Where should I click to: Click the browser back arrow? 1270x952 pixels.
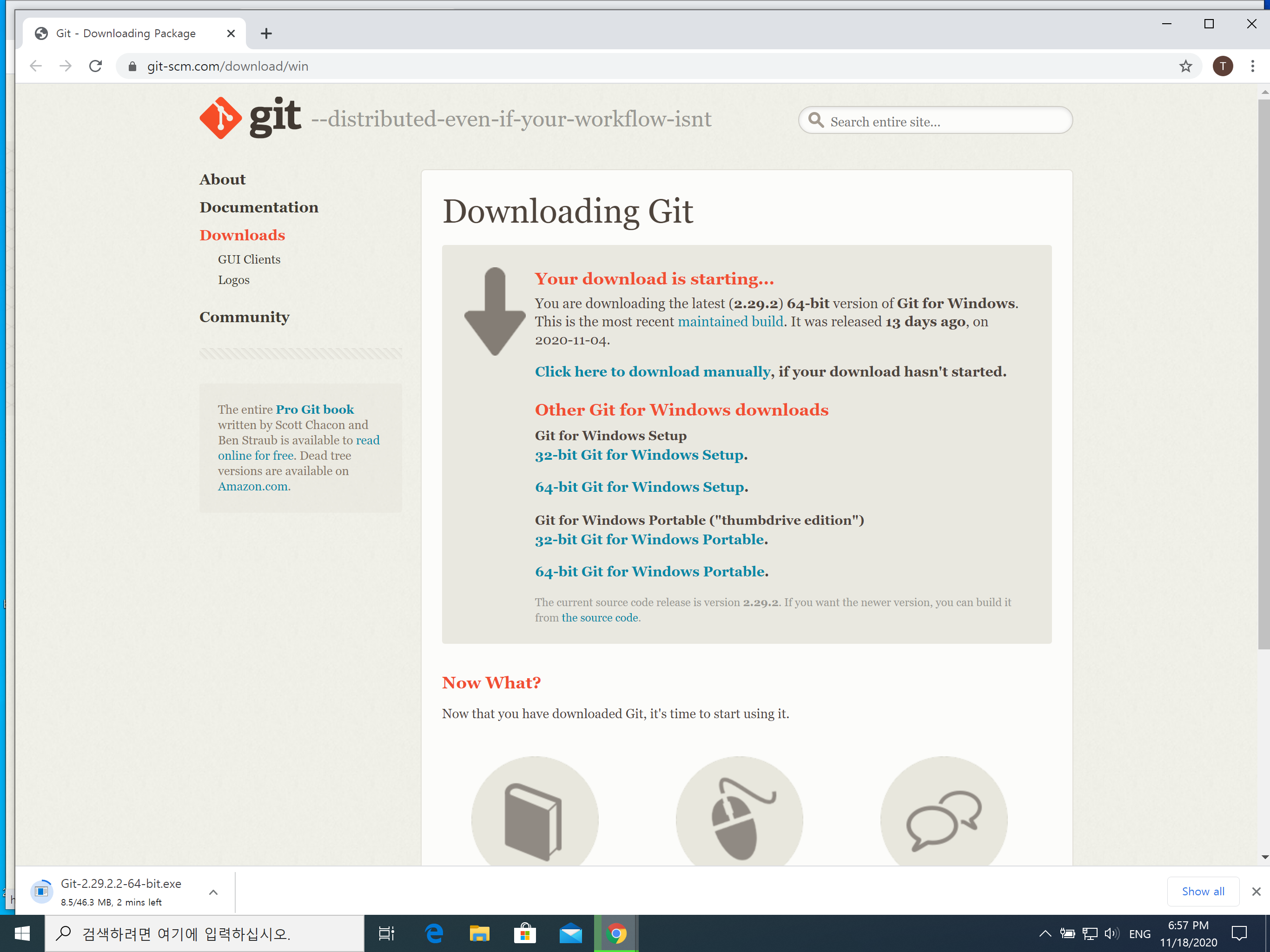(36, 66)
